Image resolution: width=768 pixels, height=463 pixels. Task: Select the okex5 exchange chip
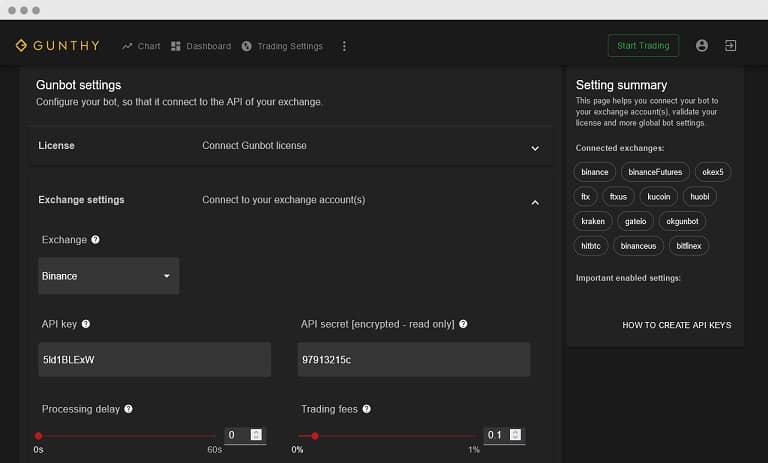pos(713,172)
